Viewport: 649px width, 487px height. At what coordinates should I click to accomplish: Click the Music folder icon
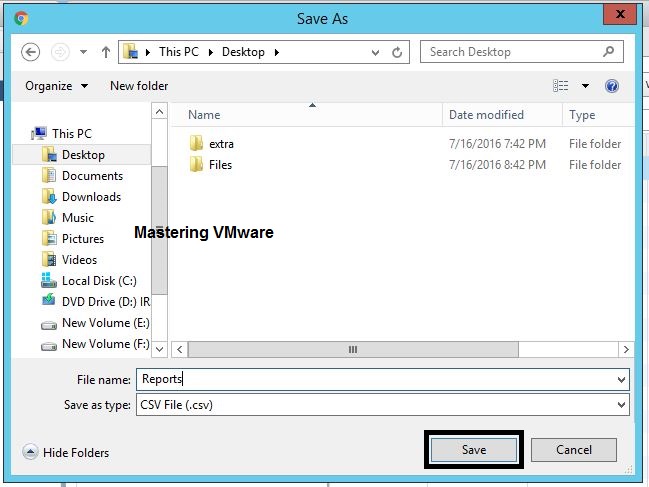[49, 217]
